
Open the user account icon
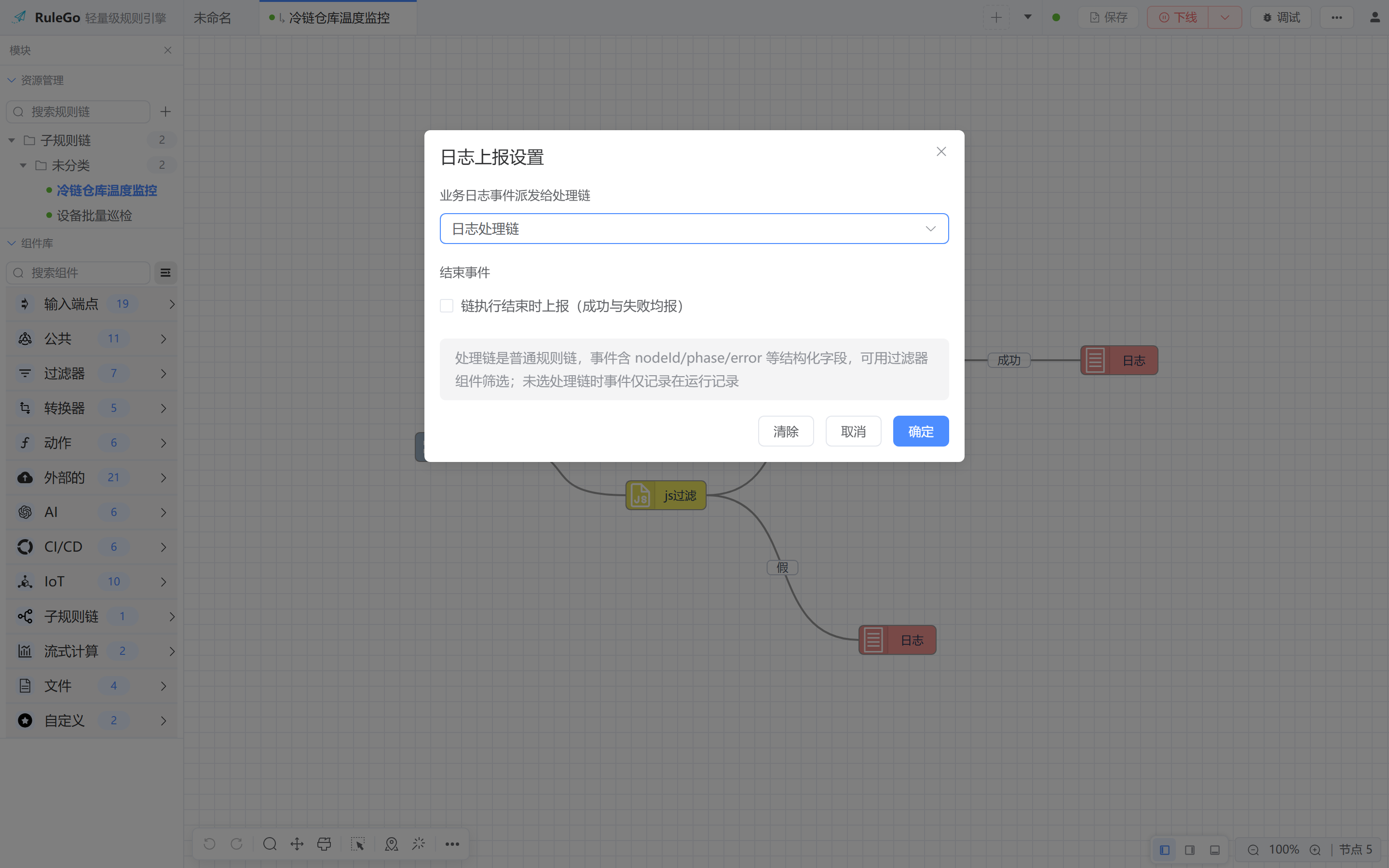click(1374, 17)
